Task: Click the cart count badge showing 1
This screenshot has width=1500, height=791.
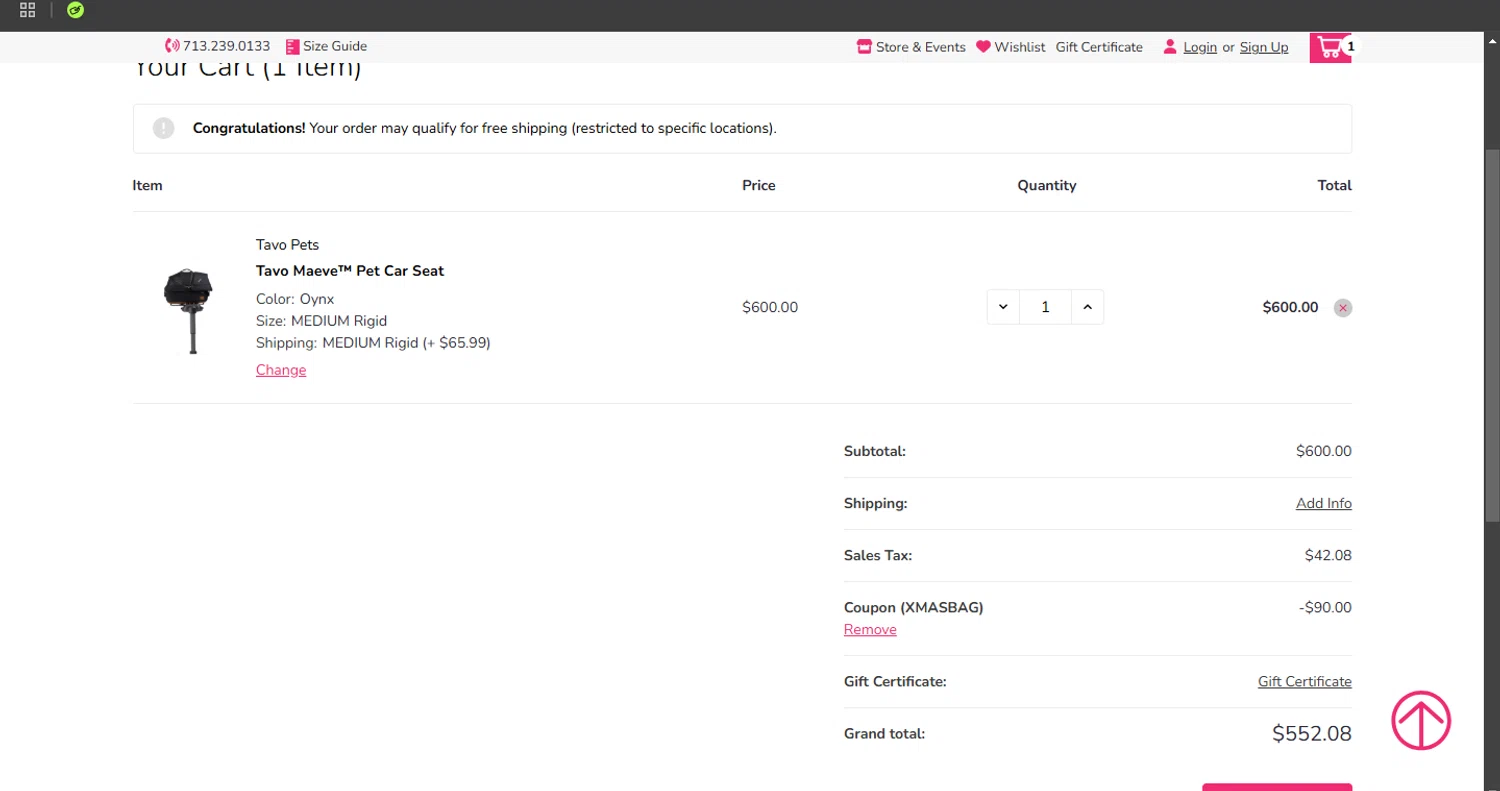Action: tap(1351, 46)
